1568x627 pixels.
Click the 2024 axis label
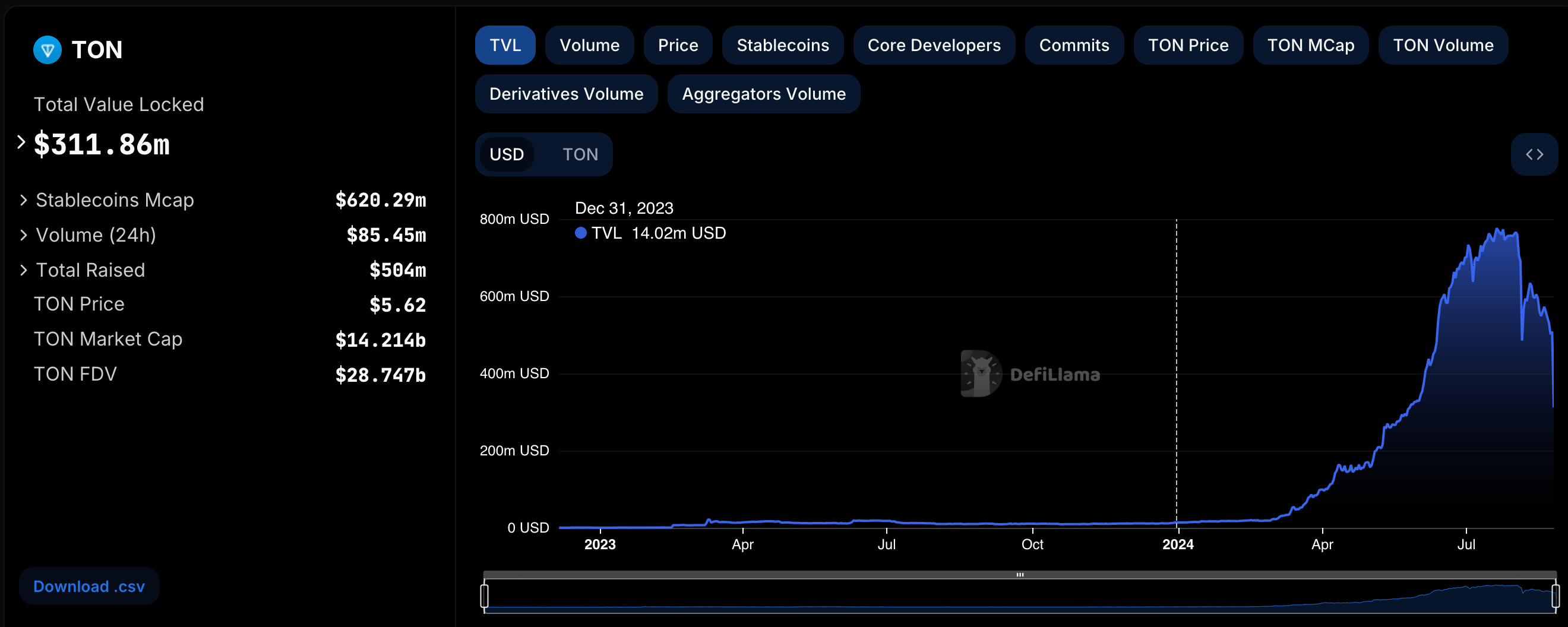(x=1177, y=544)
